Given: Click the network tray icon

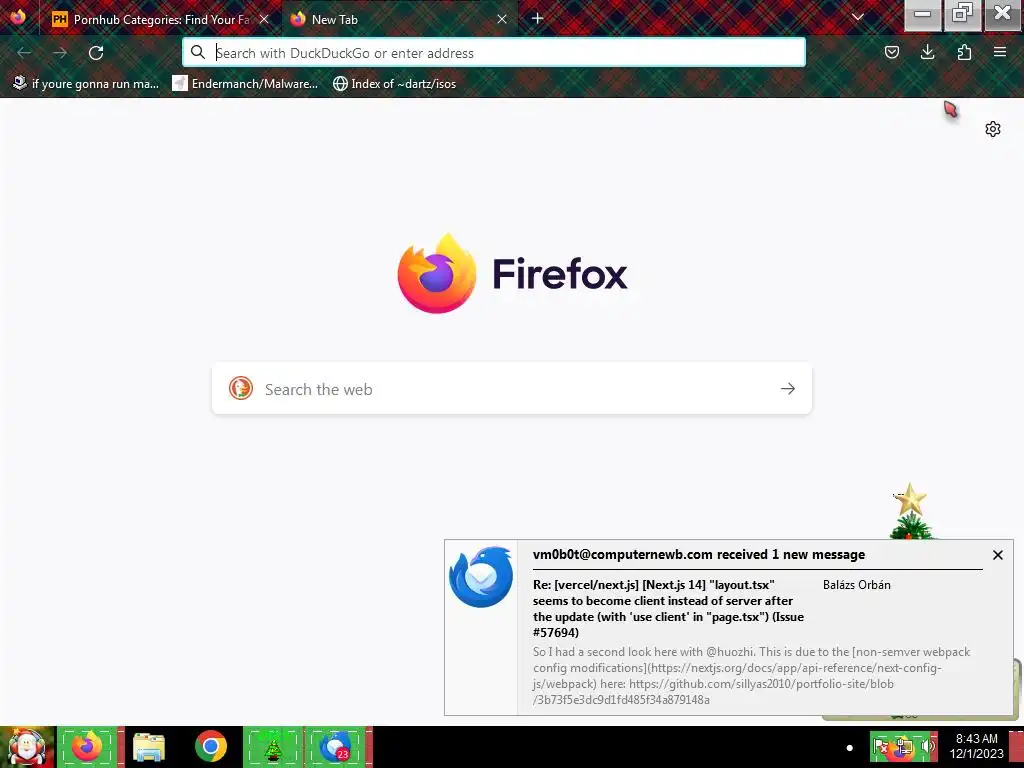Looking at the screenshot, I should click(x=904, y=746).
